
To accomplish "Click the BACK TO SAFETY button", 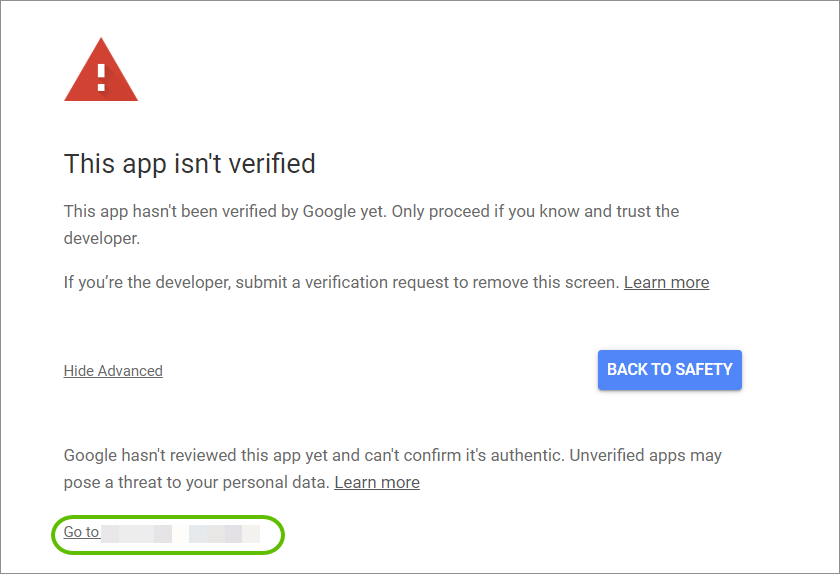I will point(670,370).
